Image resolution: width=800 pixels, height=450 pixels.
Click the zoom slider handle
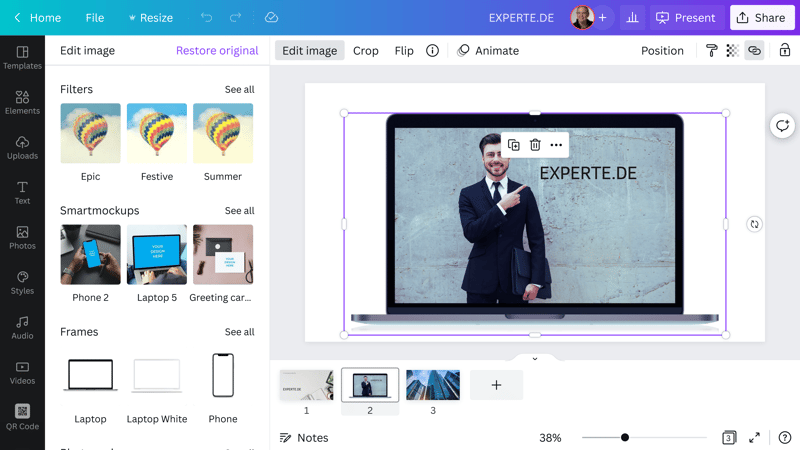624,437
